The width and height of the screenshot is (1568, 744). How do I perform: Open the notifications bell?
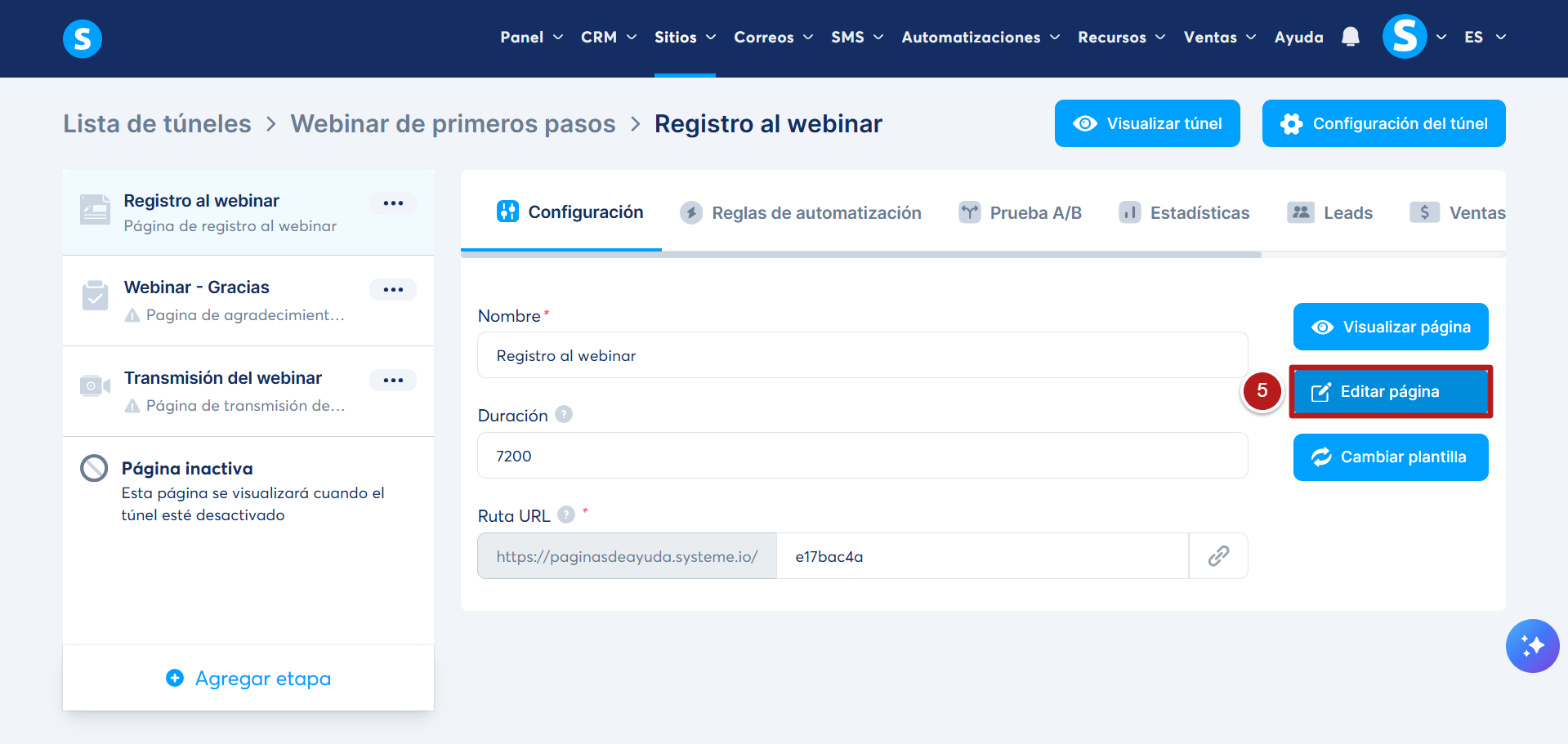click(1351, 37)
